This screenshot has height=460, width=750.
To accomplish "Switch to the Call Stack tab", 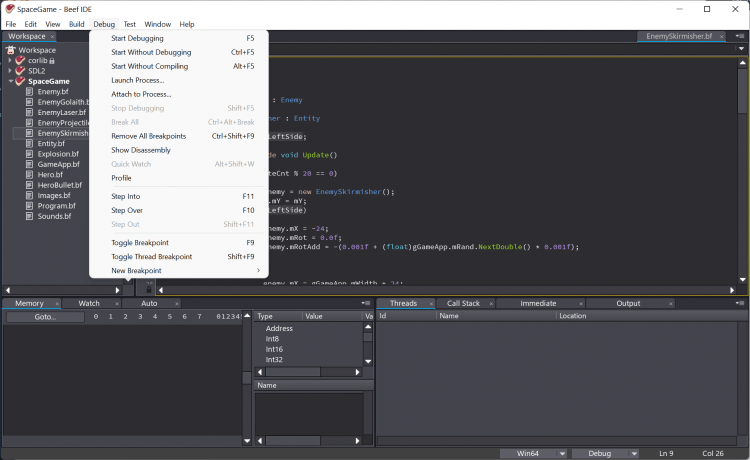I will point(463,303).
